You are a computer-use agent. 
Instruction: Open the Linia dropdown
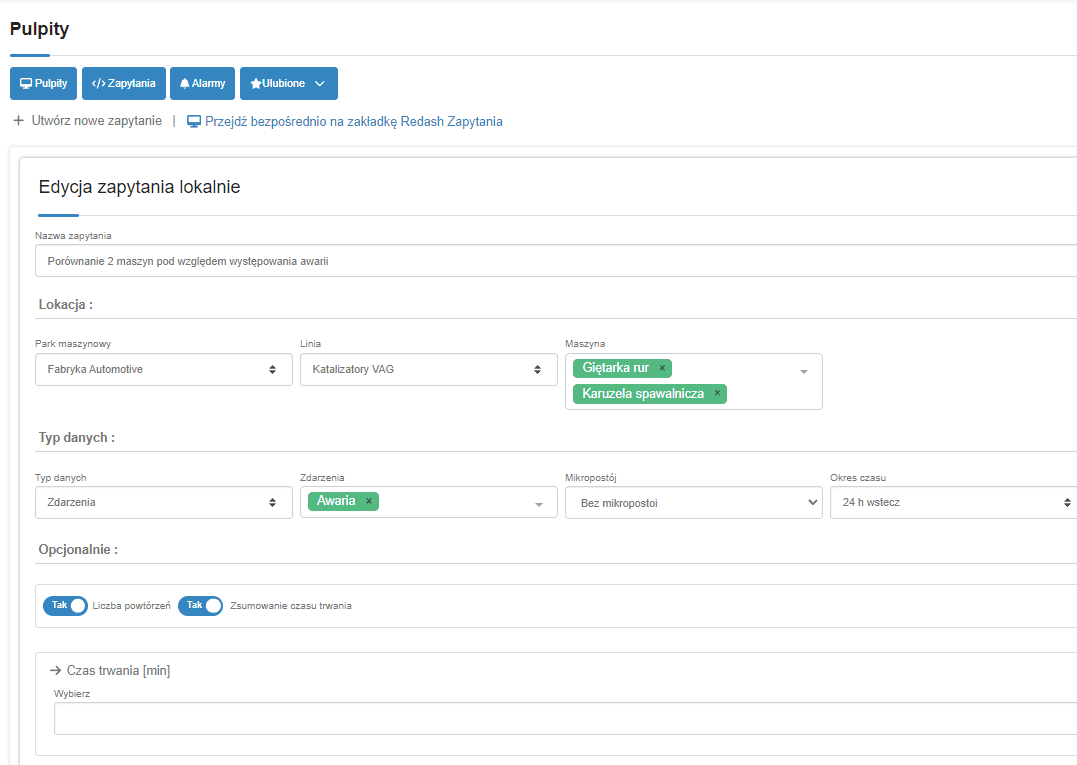429,369
